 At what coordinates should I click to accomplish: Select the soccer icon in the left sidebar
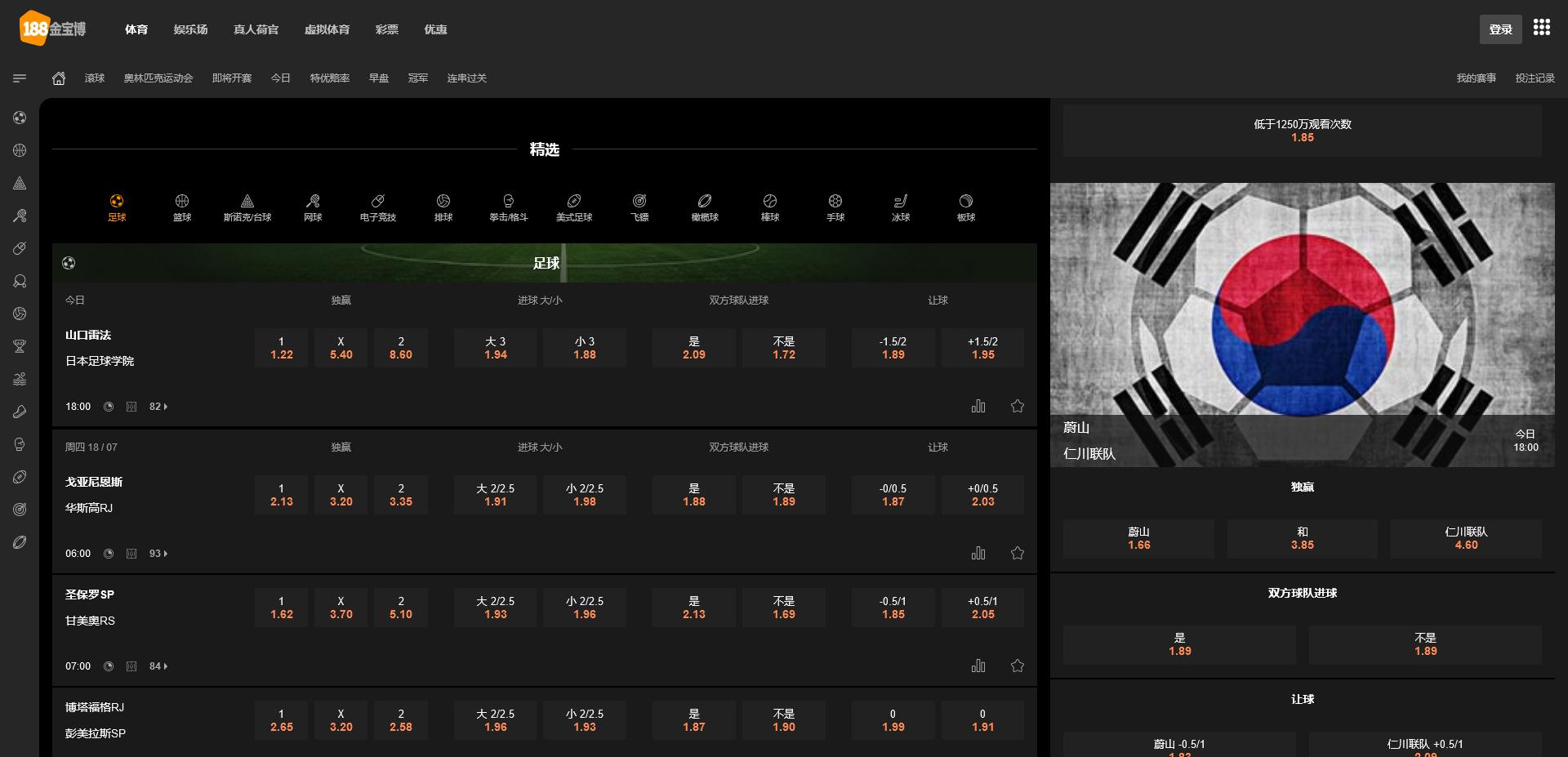(x=20, y=118)
